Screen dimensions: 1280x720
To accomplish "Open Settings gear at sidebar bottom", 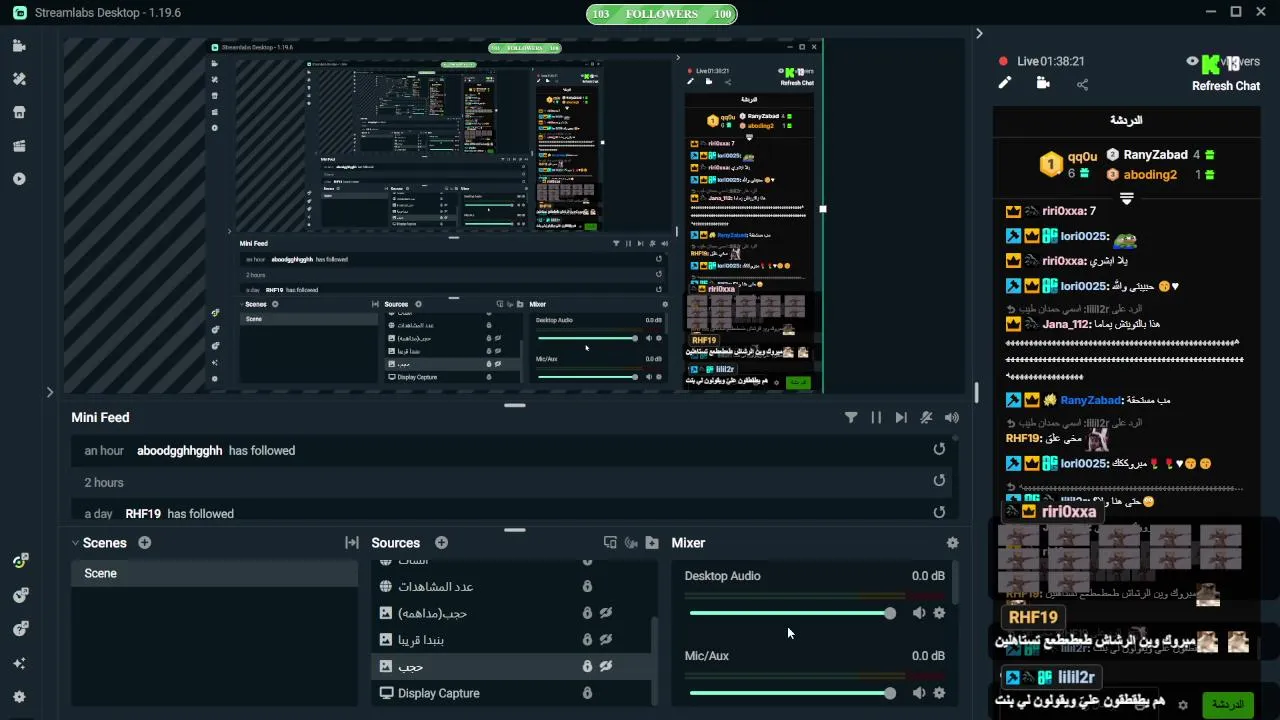I will [19, 697].
